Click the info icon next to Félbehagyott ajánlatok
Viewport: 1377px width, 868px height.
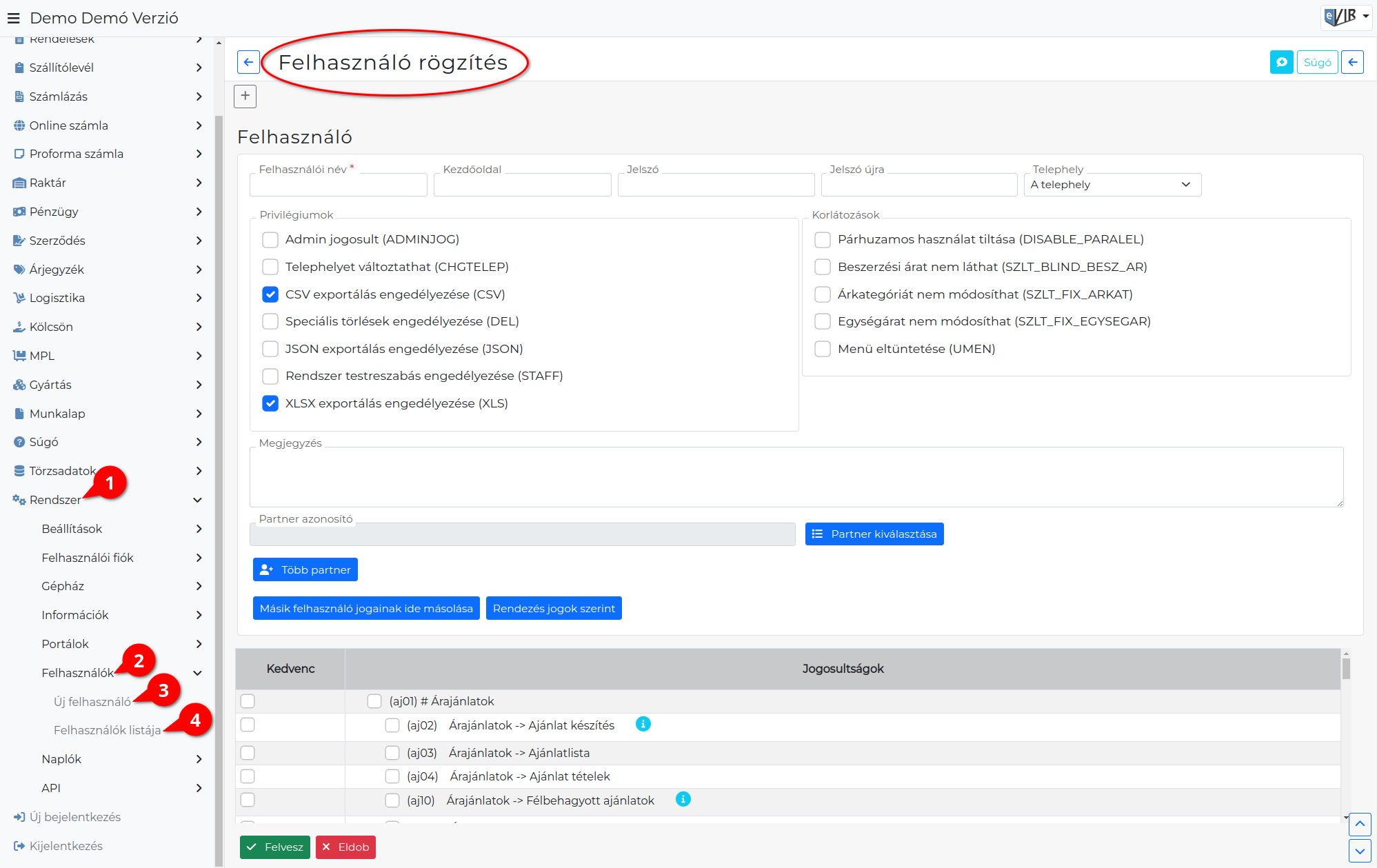[683, 799]
